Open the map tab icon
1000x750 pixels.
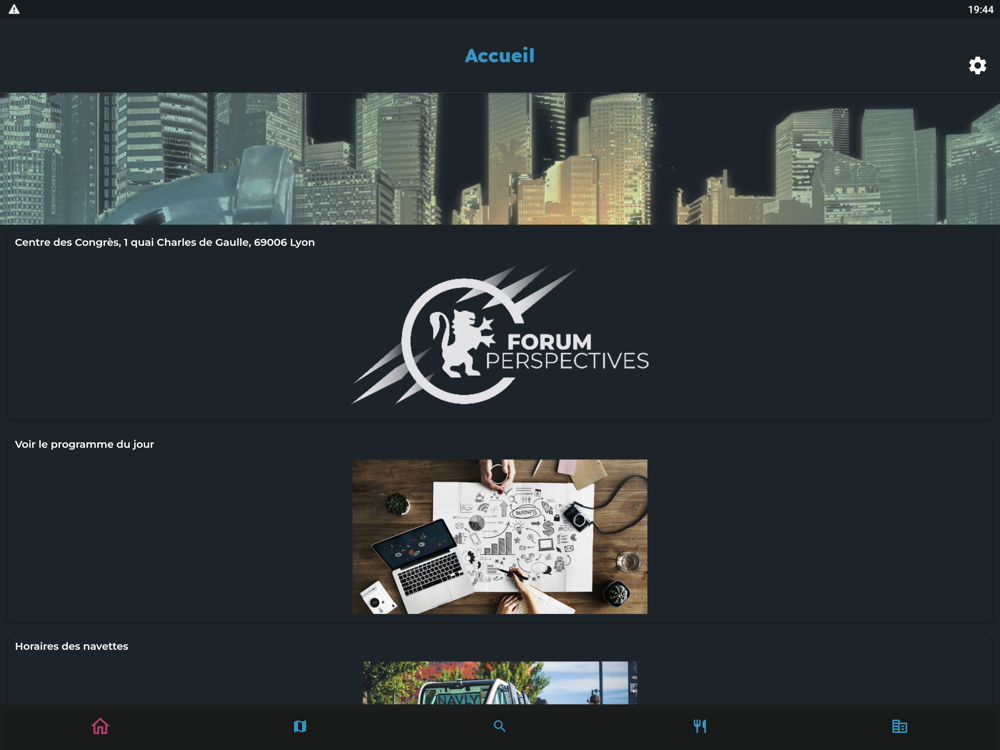click(300, 726)
